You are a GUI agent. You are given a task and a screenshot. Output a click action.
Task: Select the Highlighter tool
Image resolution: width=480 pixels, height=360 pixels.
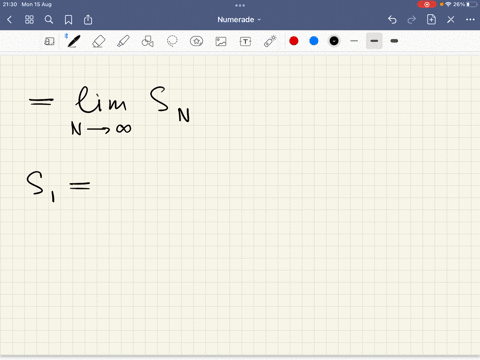click(x=123, y=41)
